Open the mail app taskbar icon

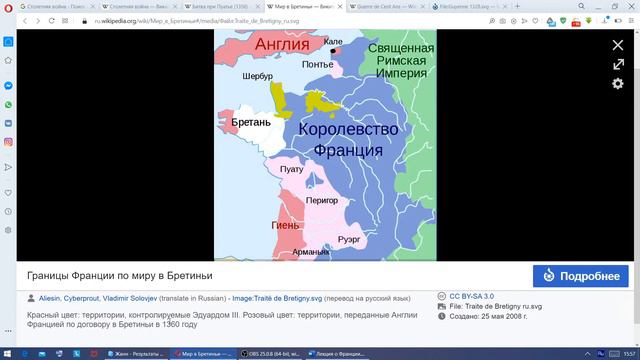point(42,354)
